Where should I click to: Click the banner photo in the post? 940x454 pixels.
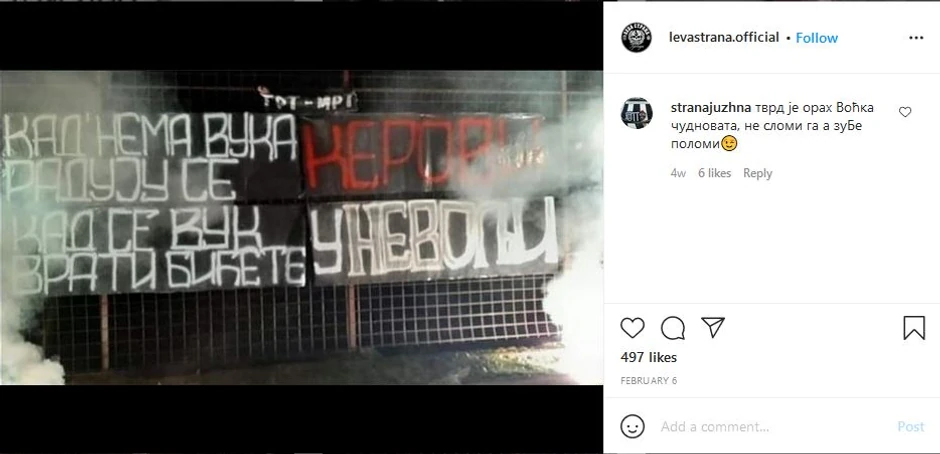(x=302, y=227)
